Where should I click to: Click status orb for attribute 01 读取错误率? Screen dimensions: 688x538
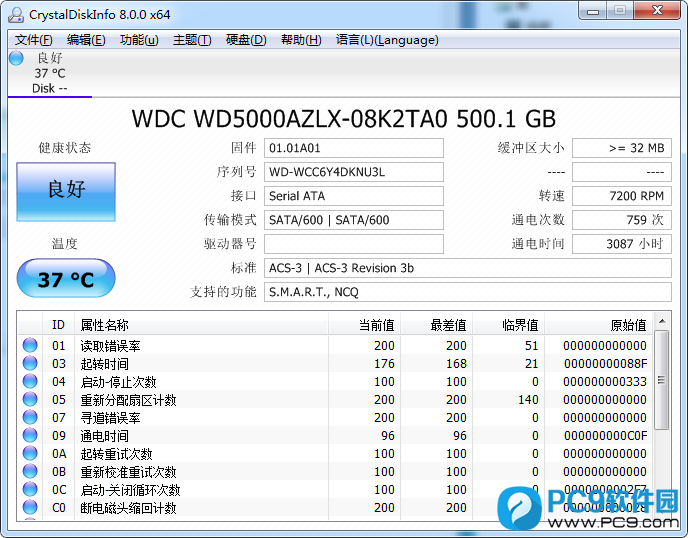point(30,345)
